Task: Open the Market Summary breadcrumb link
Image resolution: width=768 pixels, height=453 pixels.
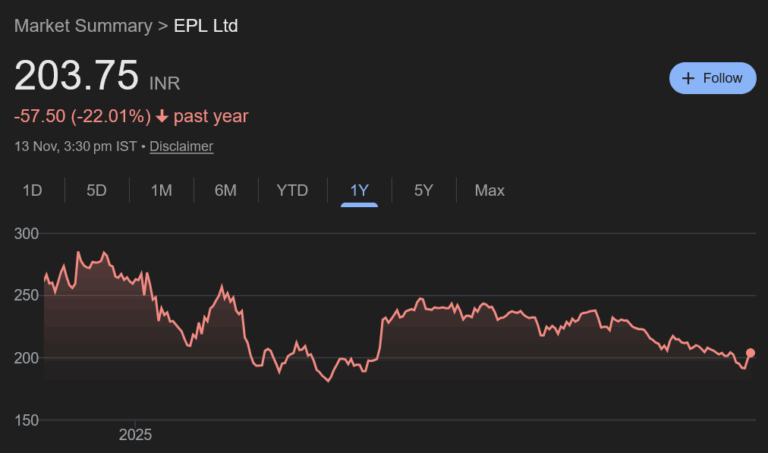Action: pyautogui.click(x=83, y=25)
